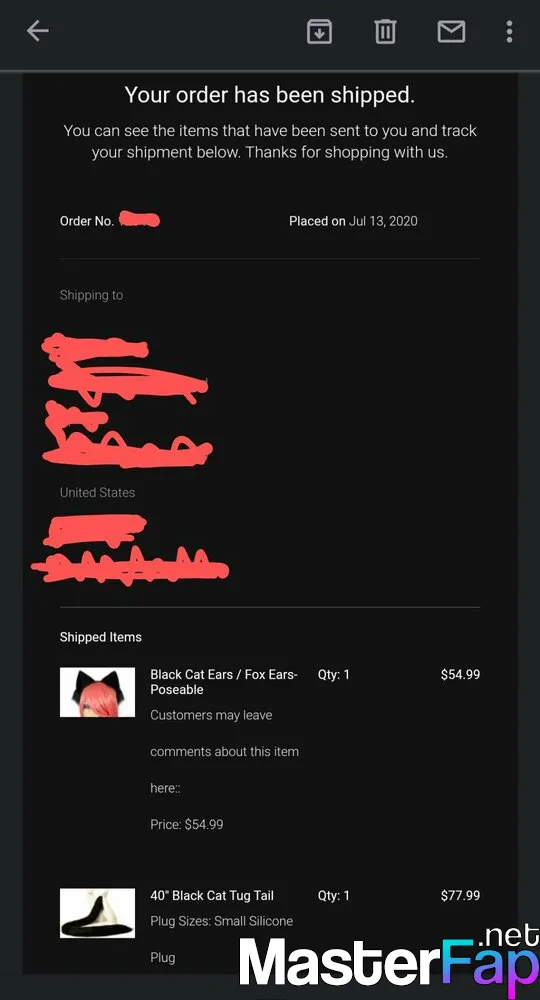
Task: Click the Shipped Items section heading
Action: pyautogui.click(x=101, y=637)
